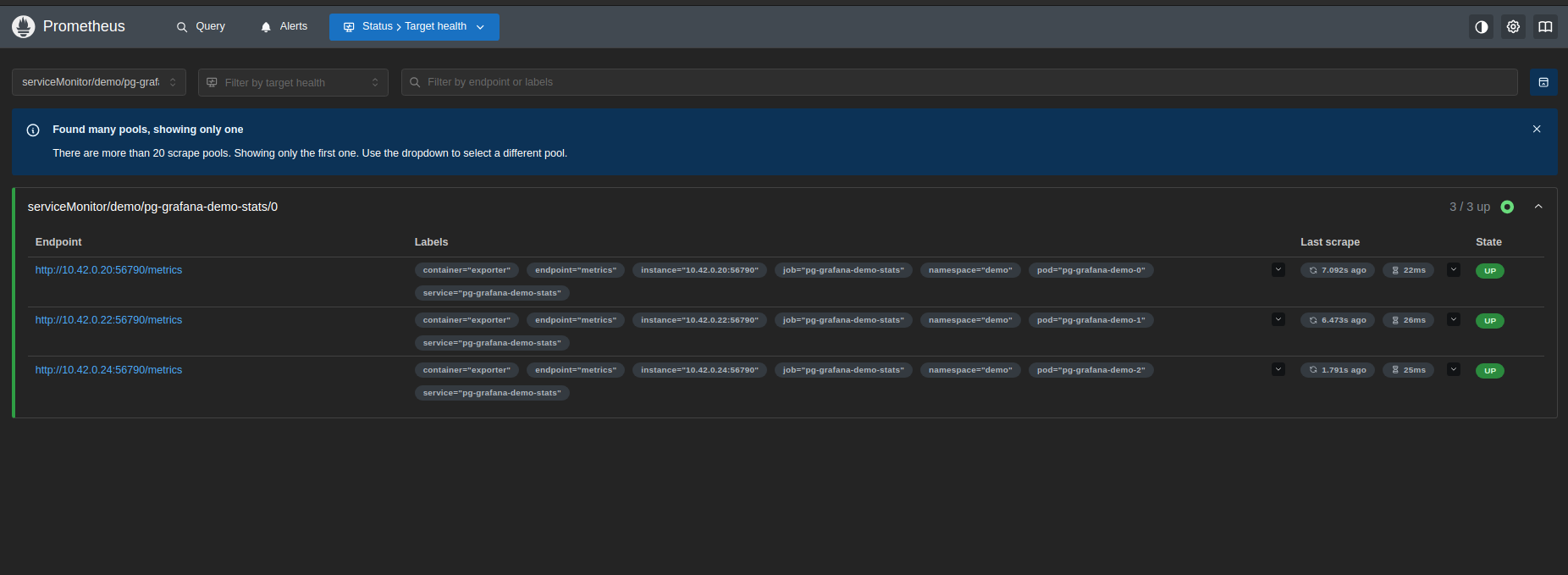Click the 22ms scrape duration badge

[1408, 270]
